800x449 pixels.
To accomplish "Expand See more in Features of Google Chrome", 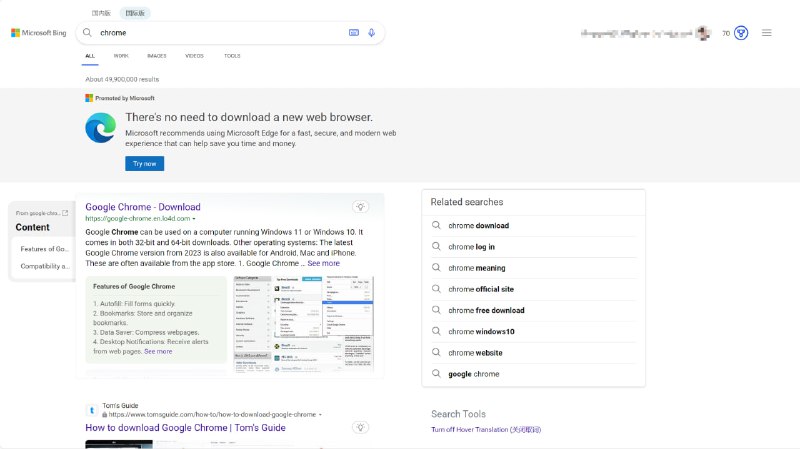I will 158,352.
